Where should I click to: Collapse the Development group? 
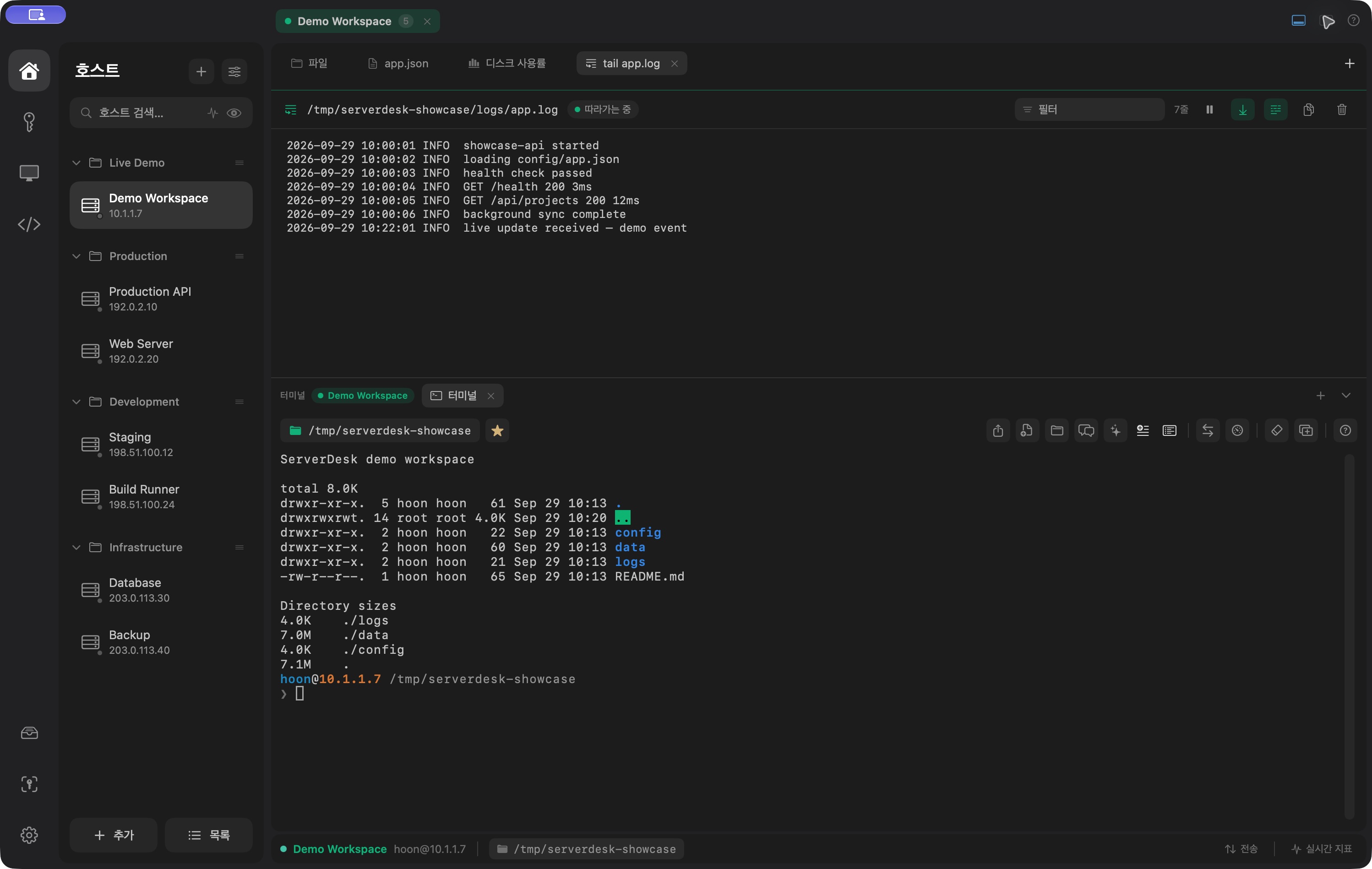[76, 402]
